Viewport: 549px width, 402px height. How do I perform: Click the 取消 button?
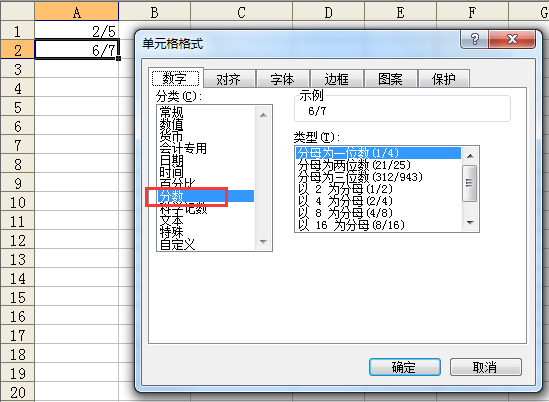486,367
